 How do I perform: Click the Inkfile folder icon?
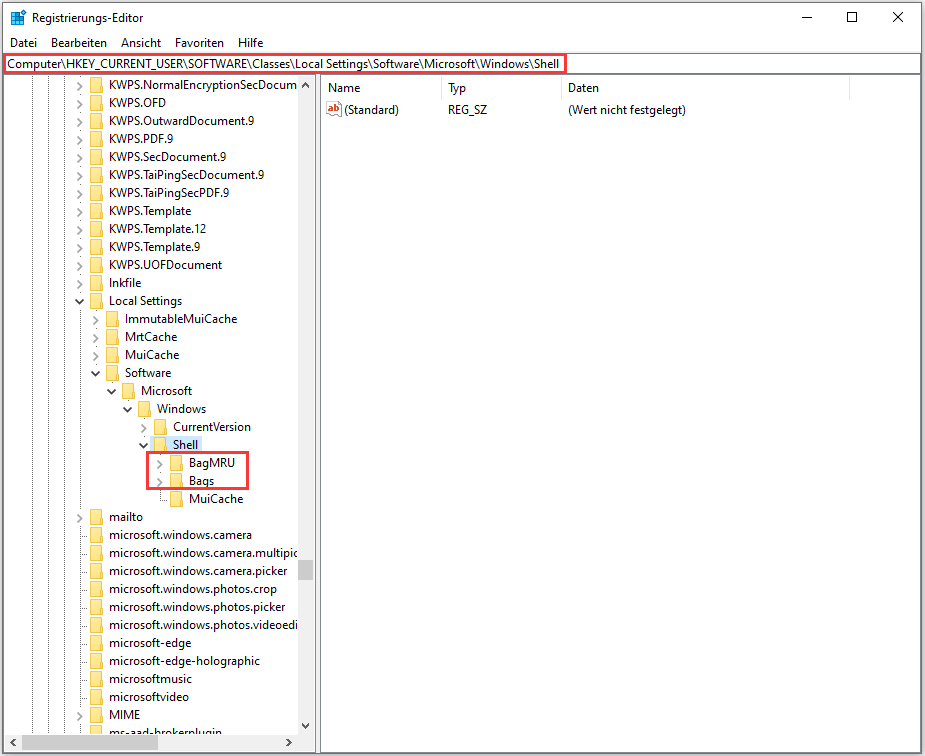(x=96, y=283)
